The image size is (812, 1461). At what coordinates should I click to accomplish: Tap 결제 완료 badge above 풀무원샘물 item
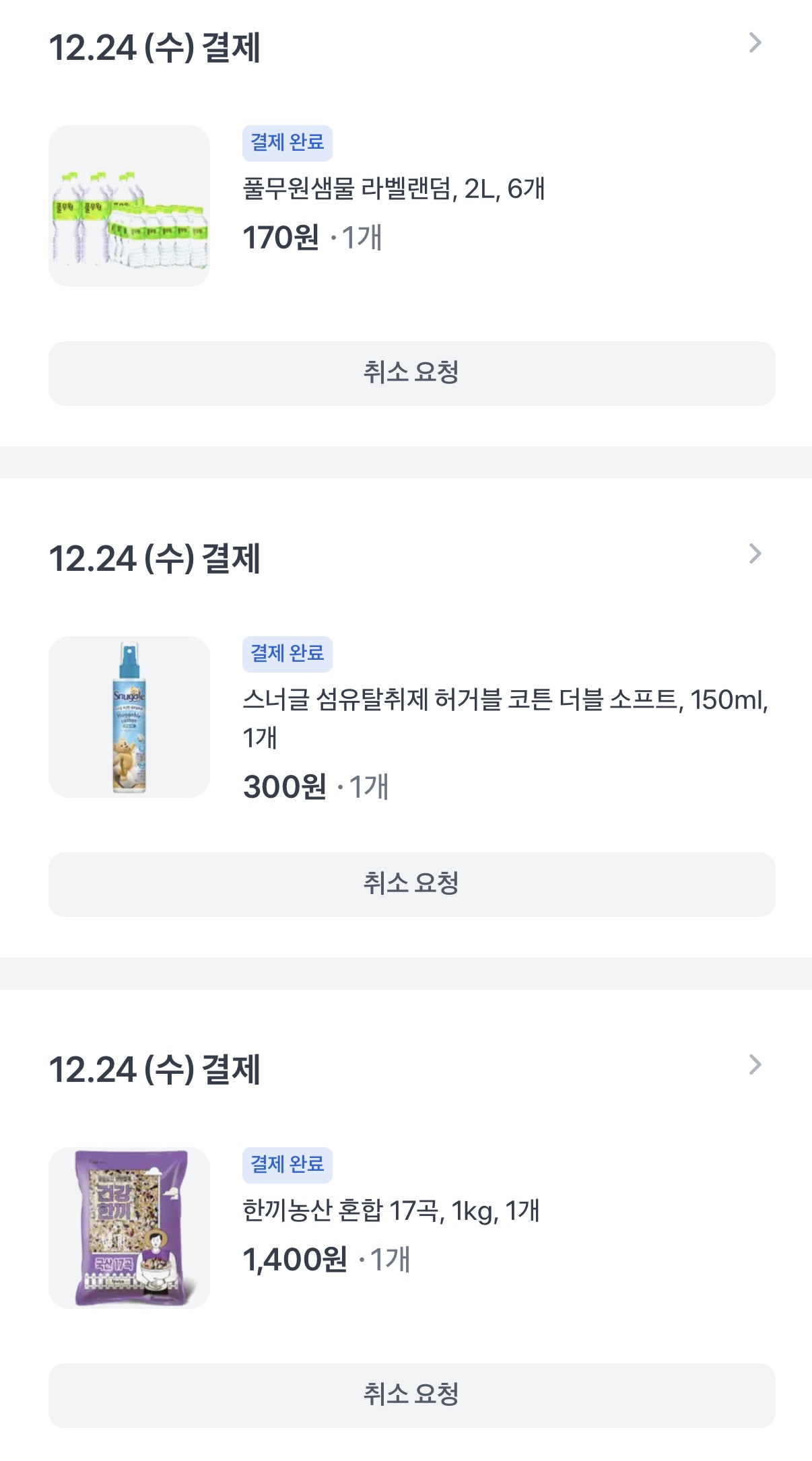pyautogui.click(x=287, y=143)
